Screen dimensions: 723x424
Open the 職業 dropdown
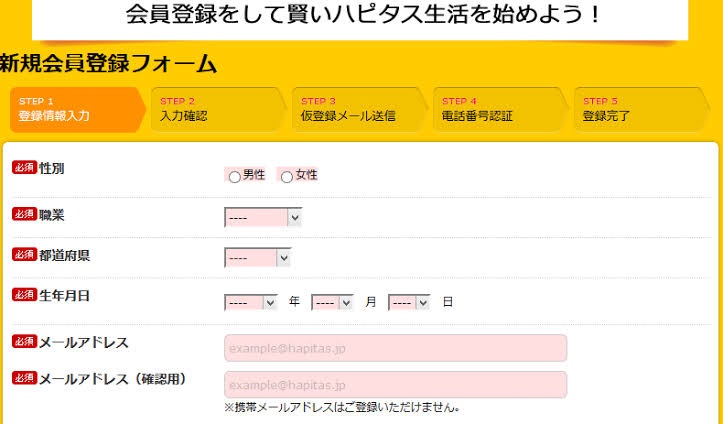tap(263, 217)
